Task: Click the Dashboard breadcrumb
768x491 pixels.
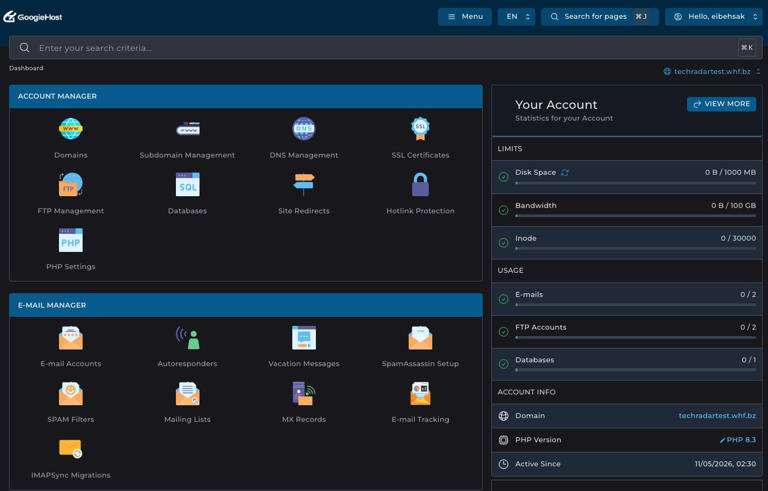Action: tap(26, 68)
